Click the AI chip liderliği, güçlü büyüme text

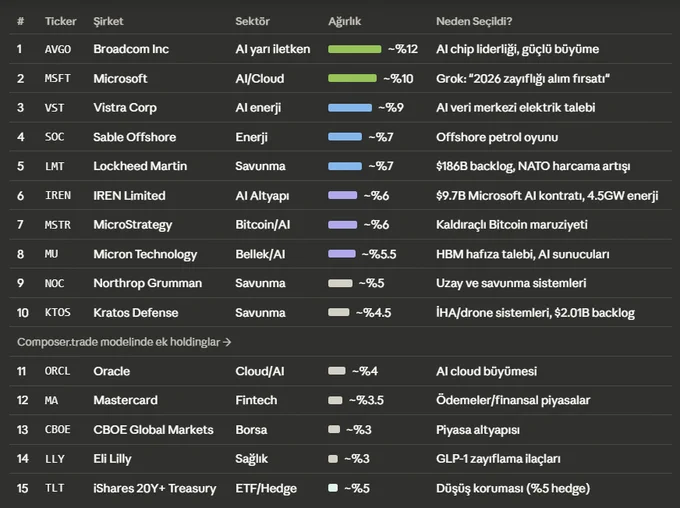point(517,49)
